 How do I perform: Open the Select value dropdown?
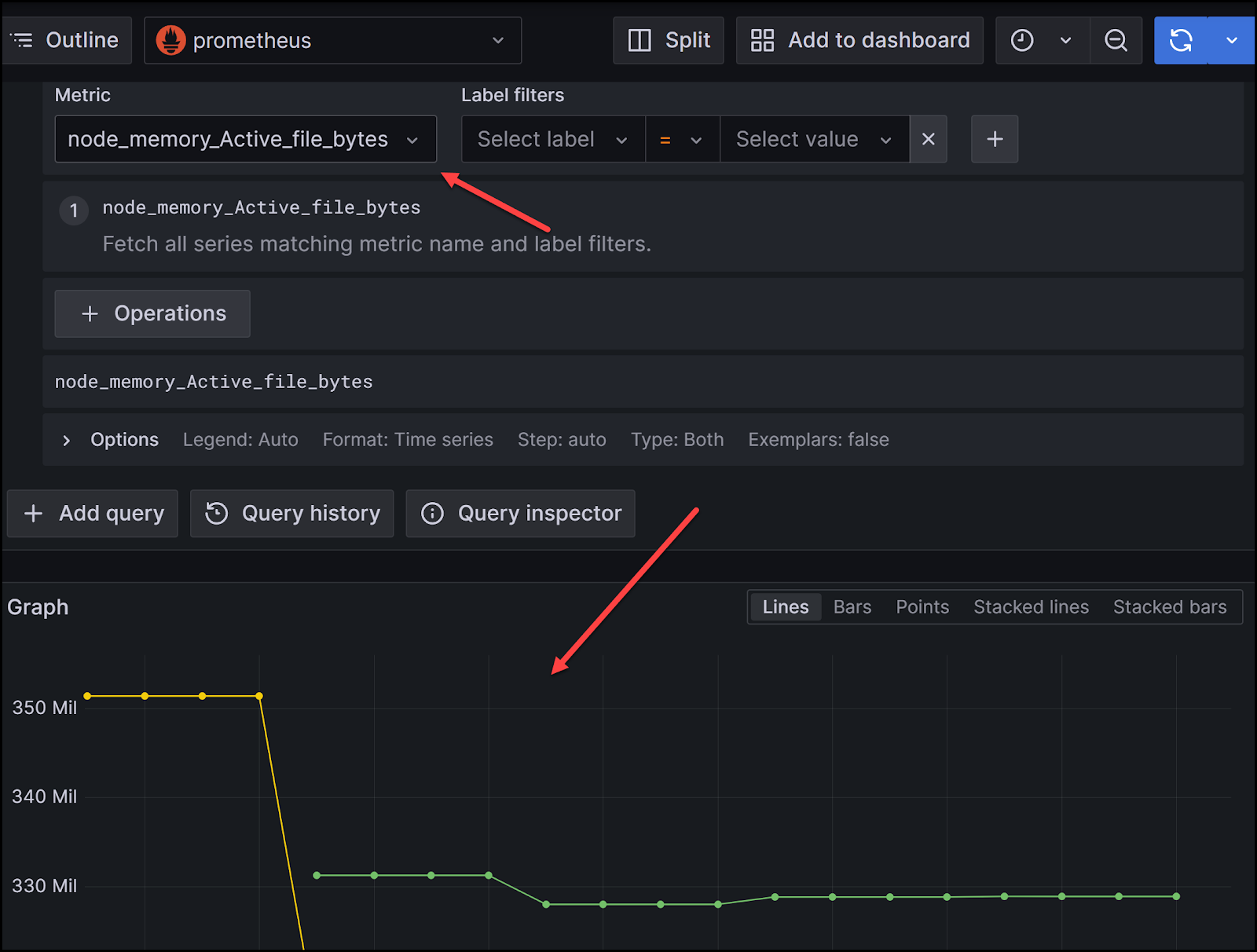tap(815, 139)
